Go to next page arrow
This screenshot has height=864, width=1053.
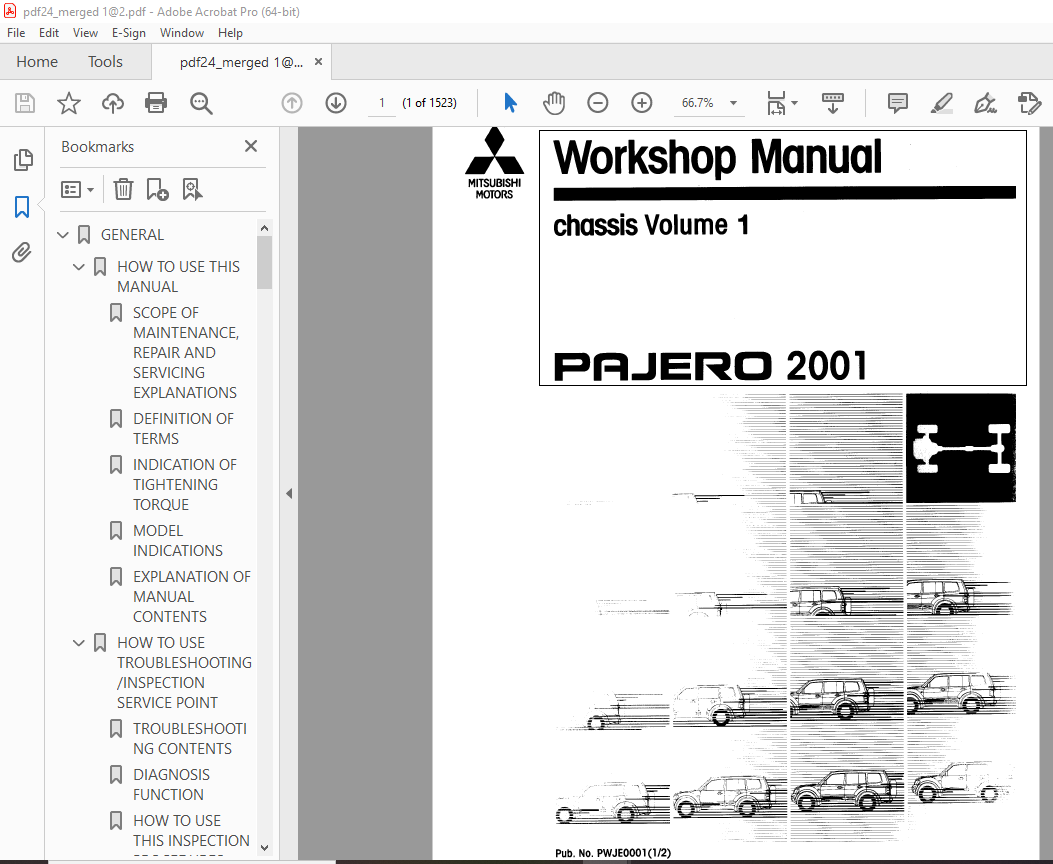336,103
